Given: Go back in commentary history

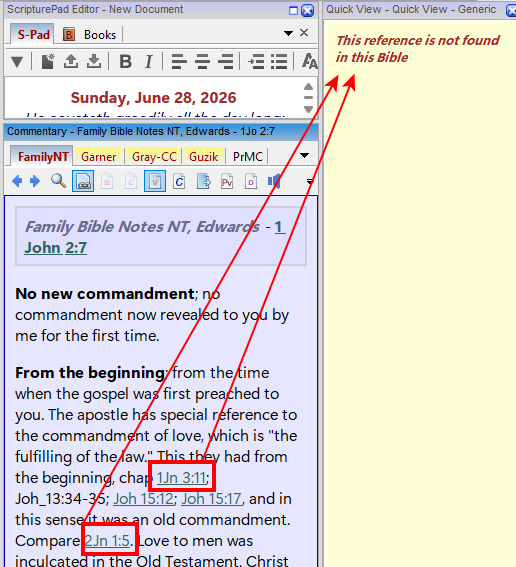Looking at the screenshot, I should pos(17,180).
